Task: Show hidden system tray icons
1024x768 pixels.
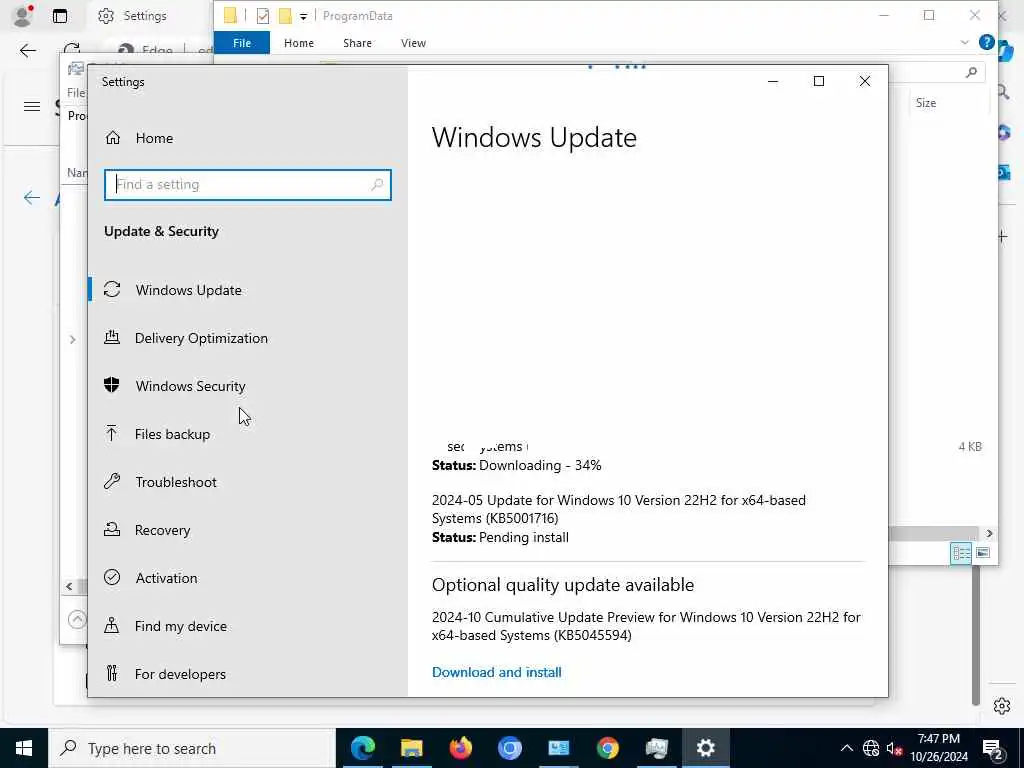Action: 846,748
